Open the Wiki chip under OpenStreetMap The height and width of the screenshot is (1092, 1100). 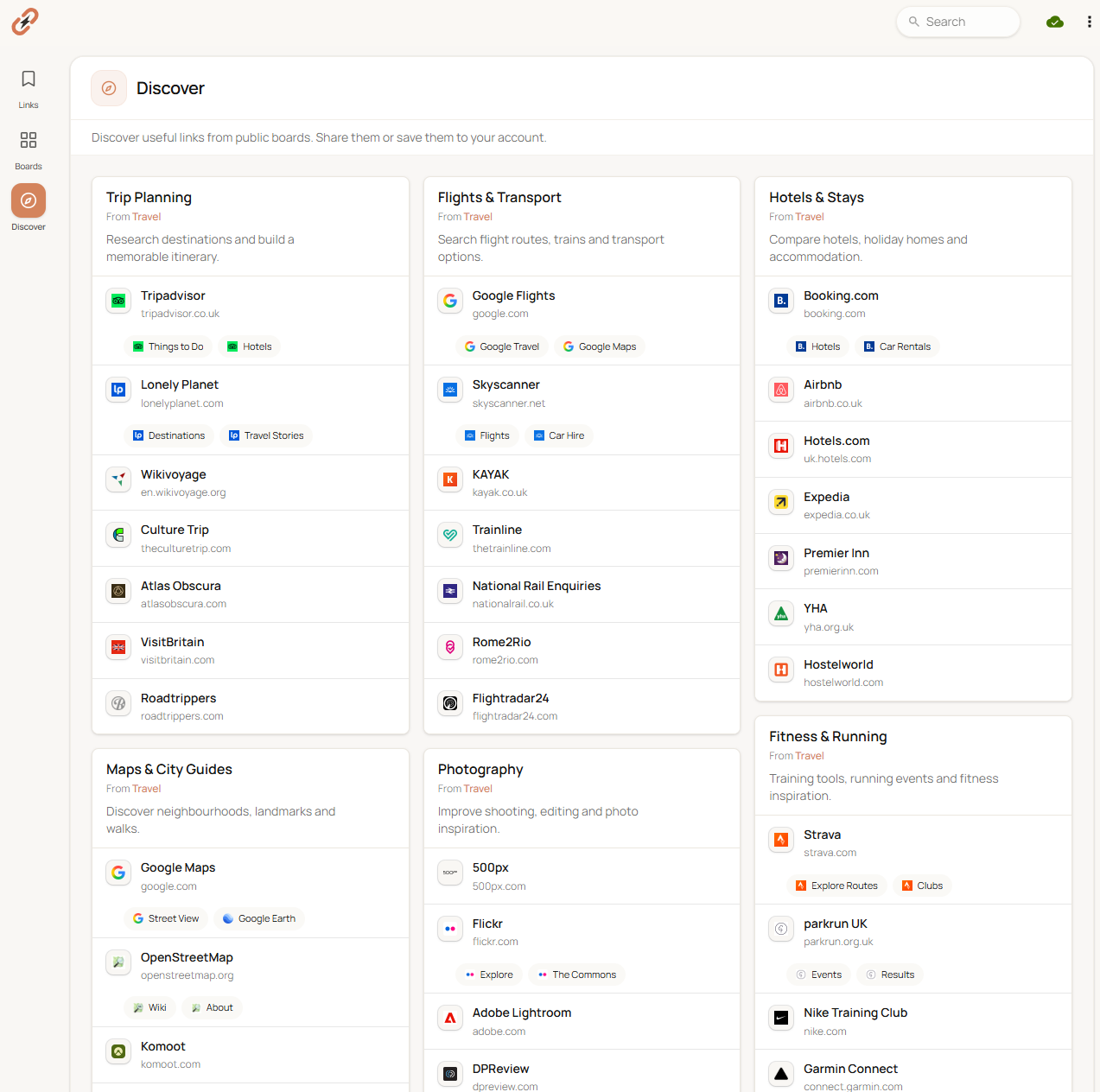[x=149, y=1007]
